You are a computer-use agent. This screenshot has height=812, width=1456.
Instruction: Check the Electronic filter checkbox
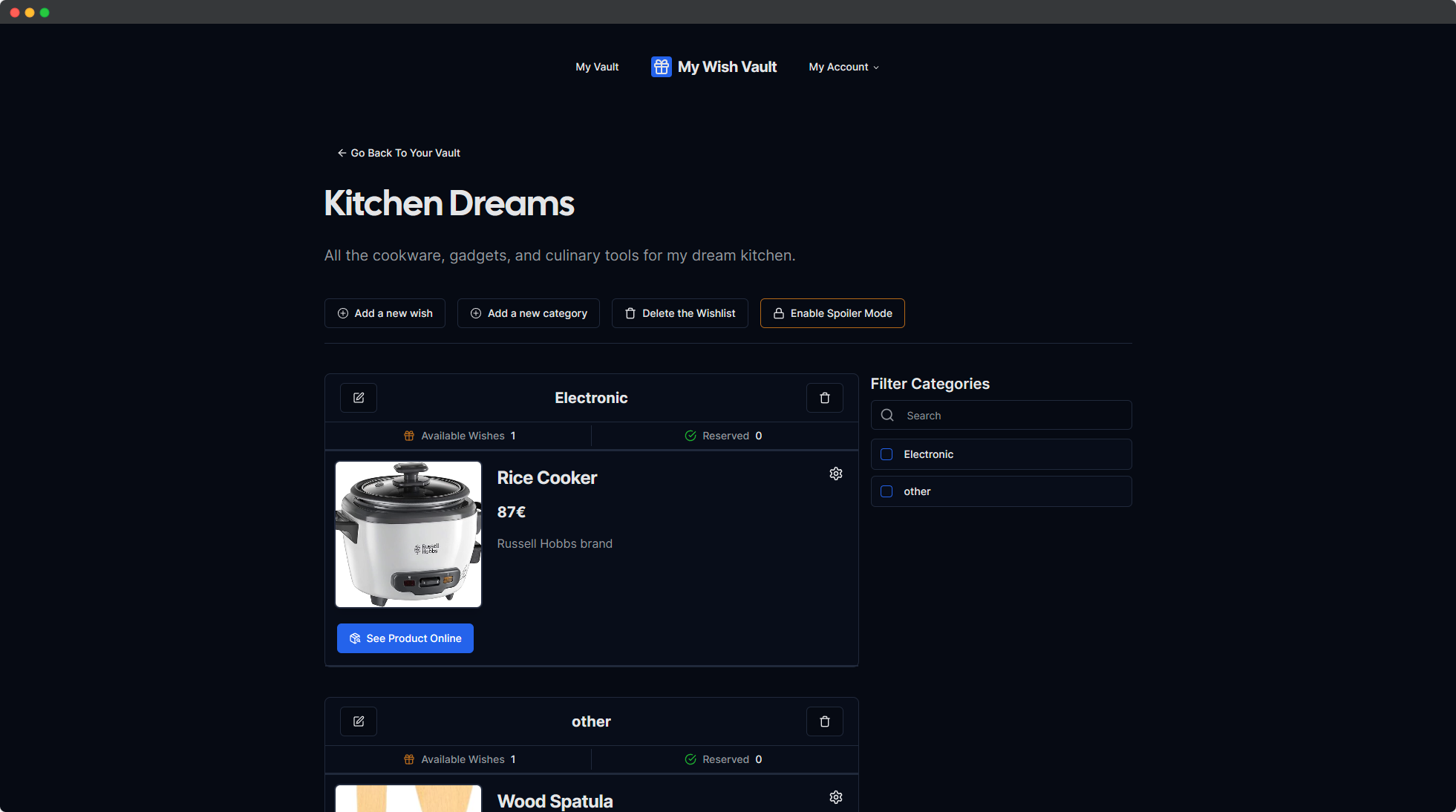point(887,454)
